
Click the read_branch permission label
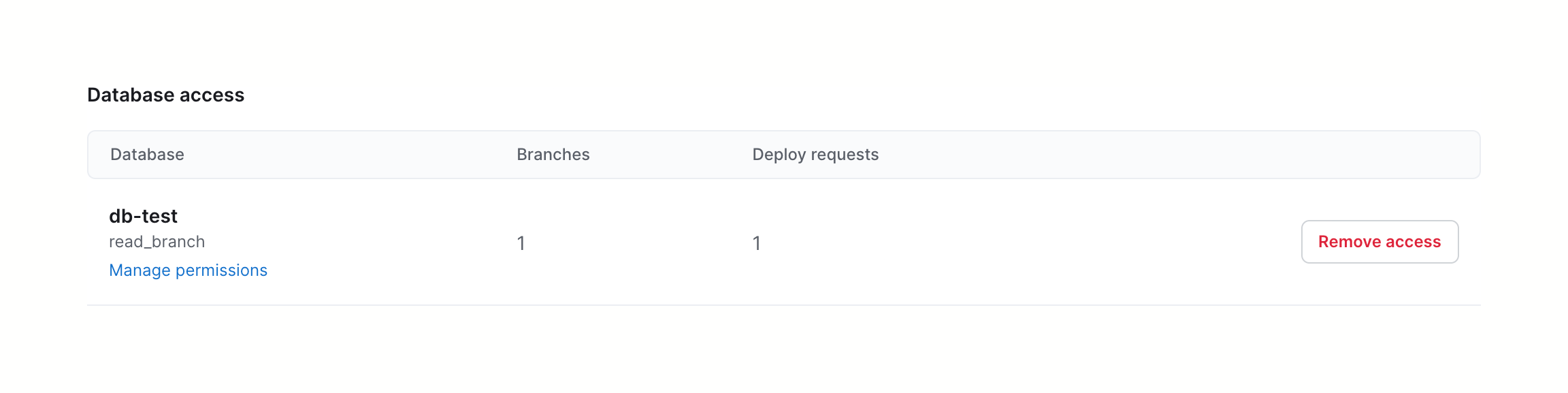(x=157, y=242)
